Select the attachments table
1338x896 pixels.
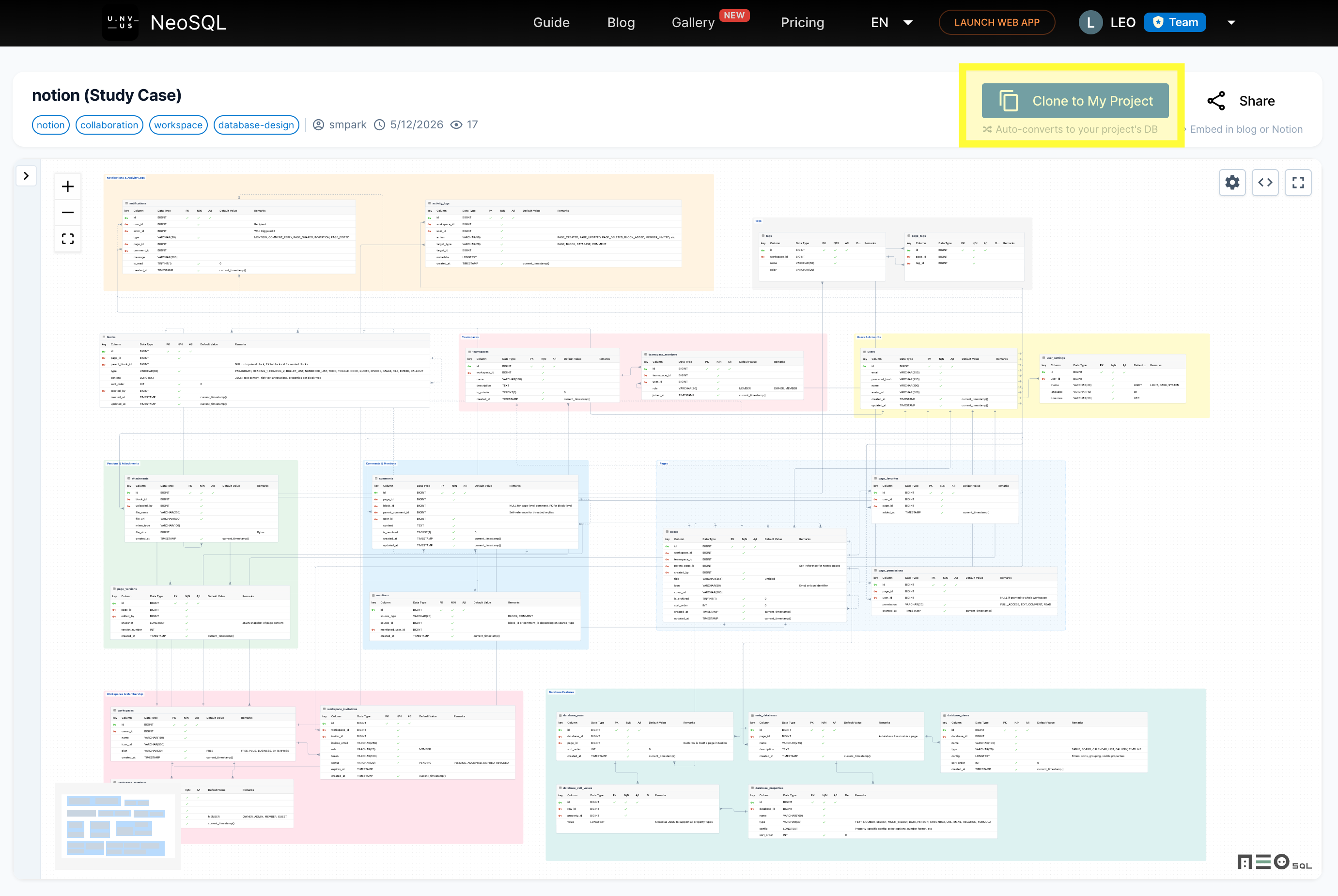(x=201, y=509)
